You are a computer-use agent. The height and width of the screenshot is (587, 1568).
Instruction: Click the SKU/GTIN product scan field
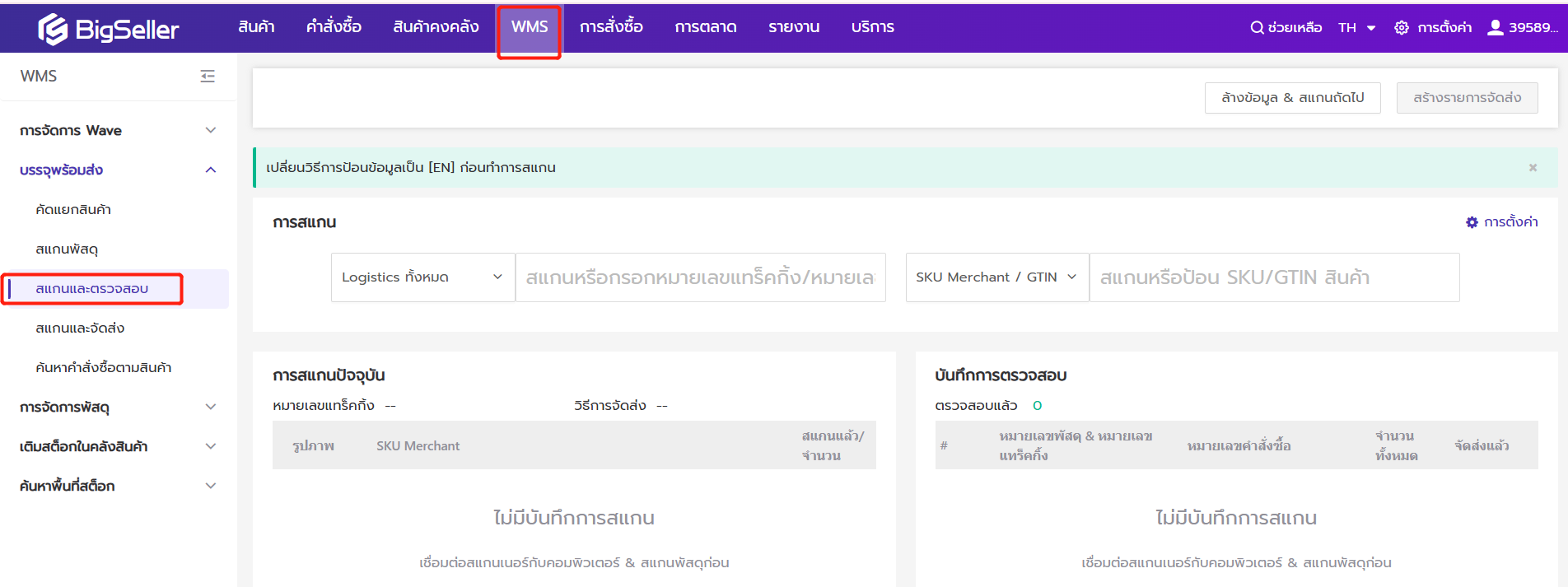1273,277
